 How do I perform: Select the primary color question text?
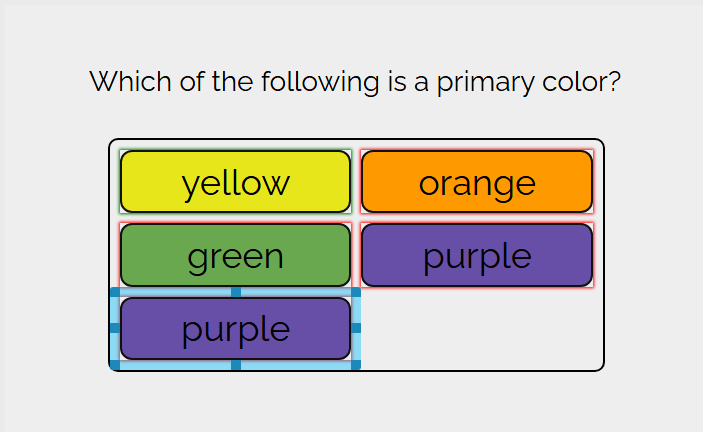click(x=355, y=82)
